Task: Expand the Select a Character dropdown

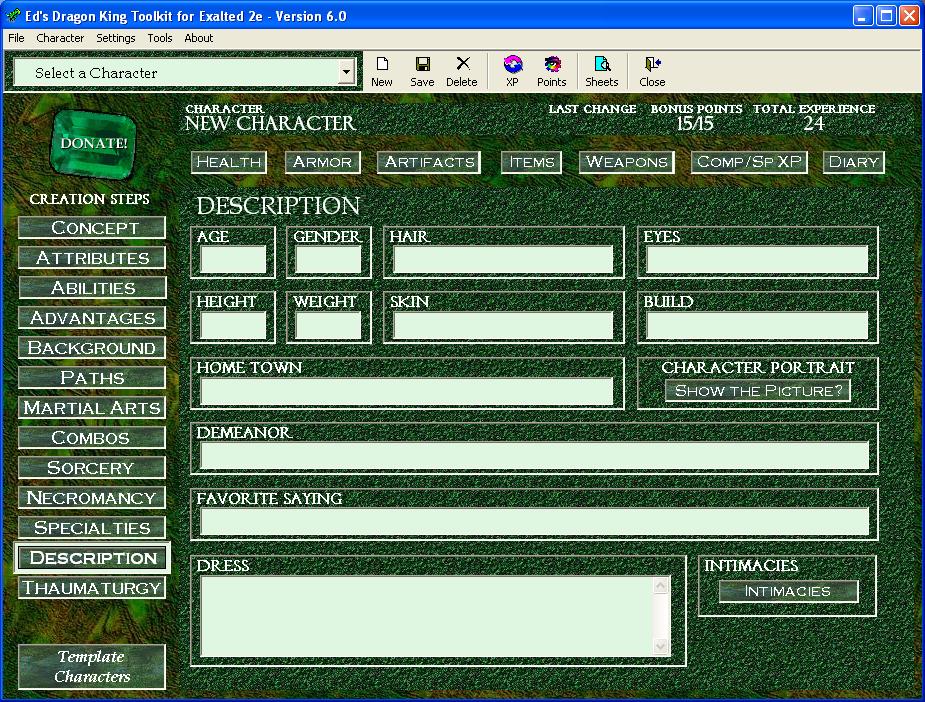Action: (x=346, y=73)
